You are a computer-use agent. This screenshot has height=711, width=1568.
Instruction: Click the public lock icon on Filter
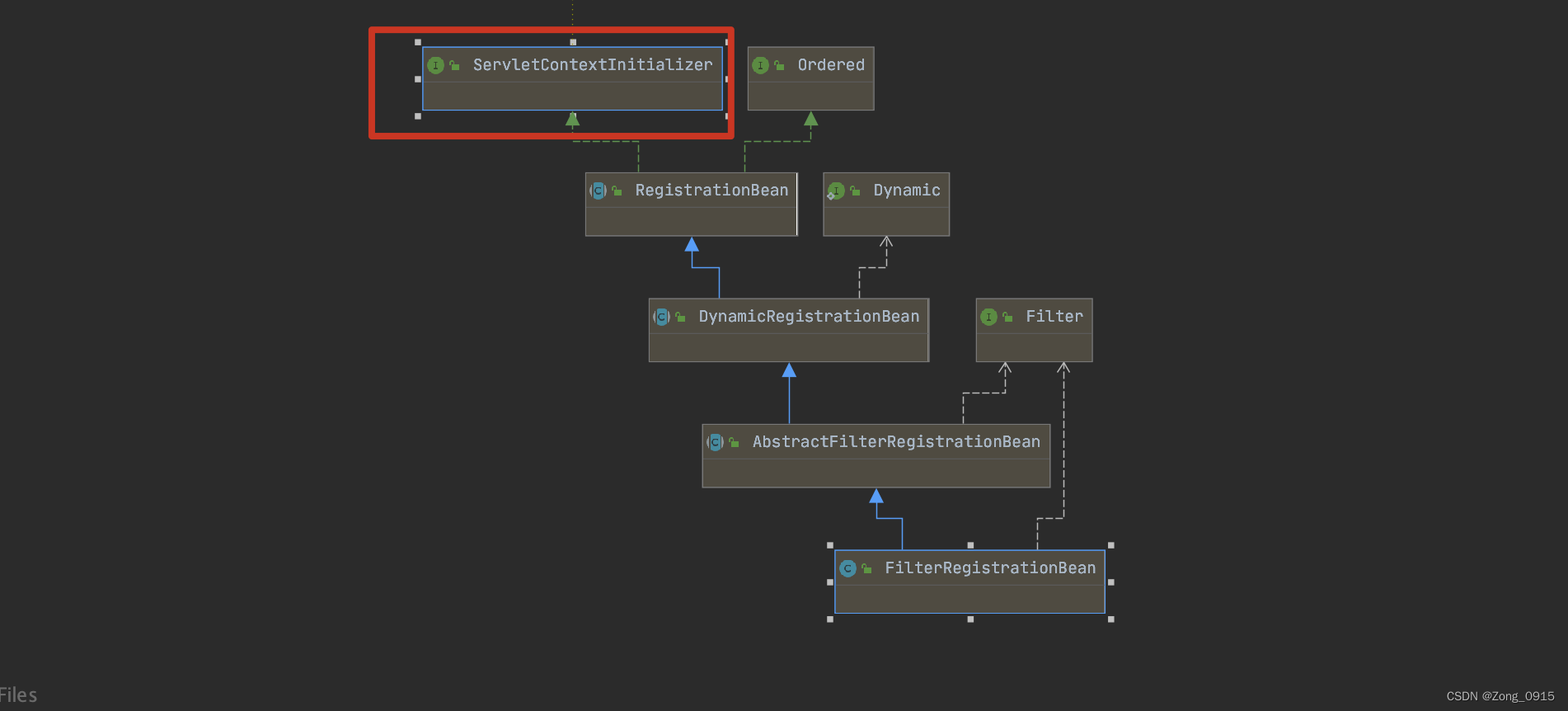(x=1007, y=317)
